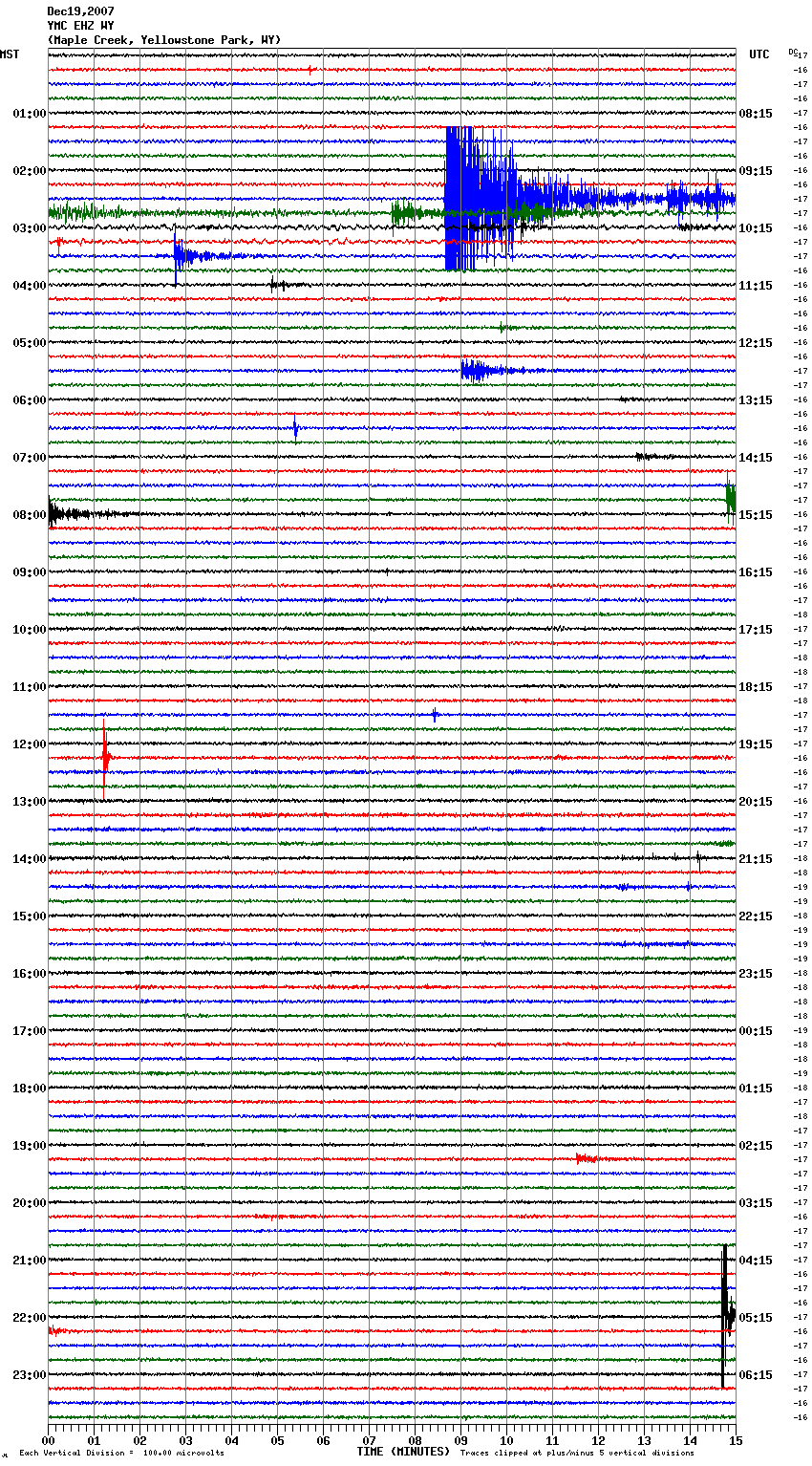The image size is (812, 1466).
Task: Click the 05:00 MST hour label
Action: point(30,343)
